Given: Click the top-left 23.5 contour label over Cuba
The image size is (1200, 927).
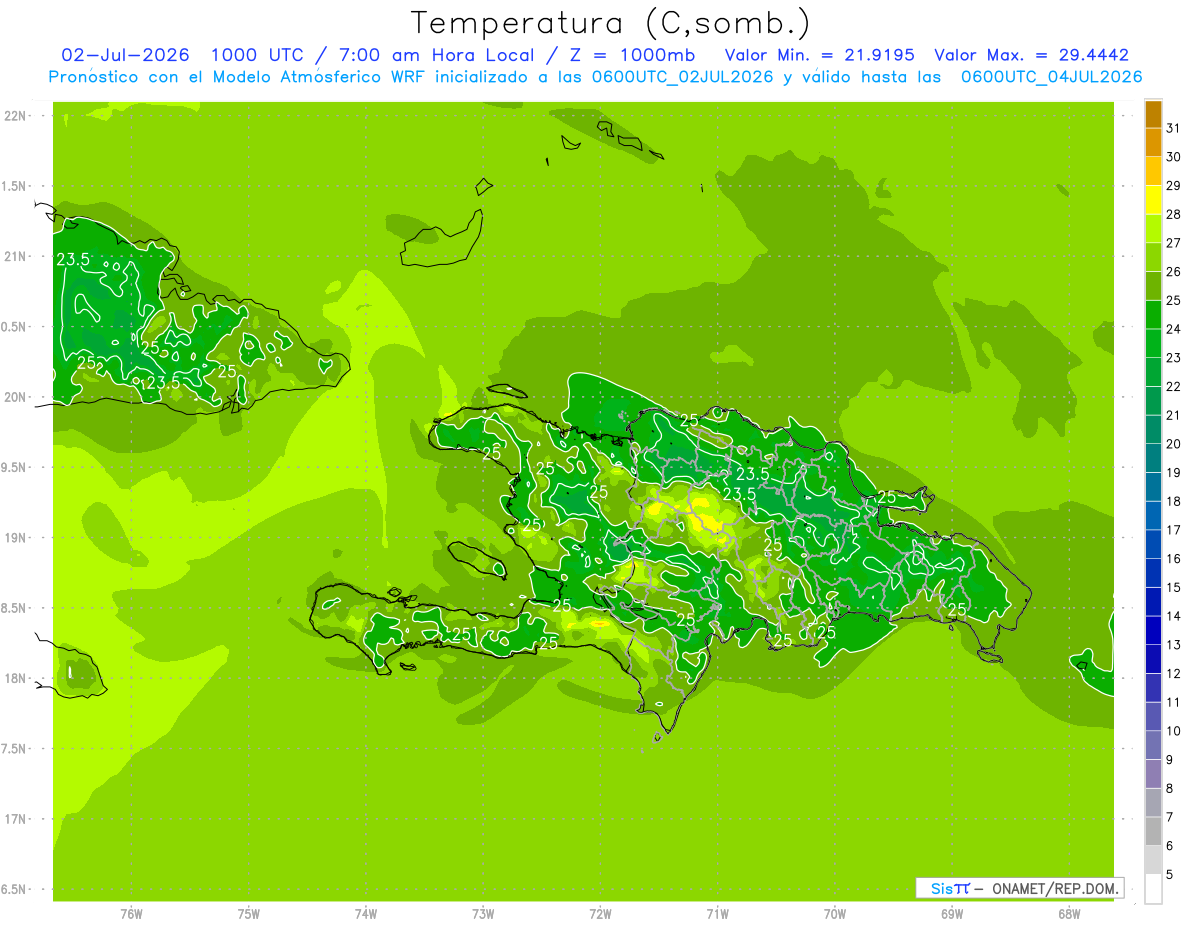Looking at the screenshot, I should click(x=73, y=259).
